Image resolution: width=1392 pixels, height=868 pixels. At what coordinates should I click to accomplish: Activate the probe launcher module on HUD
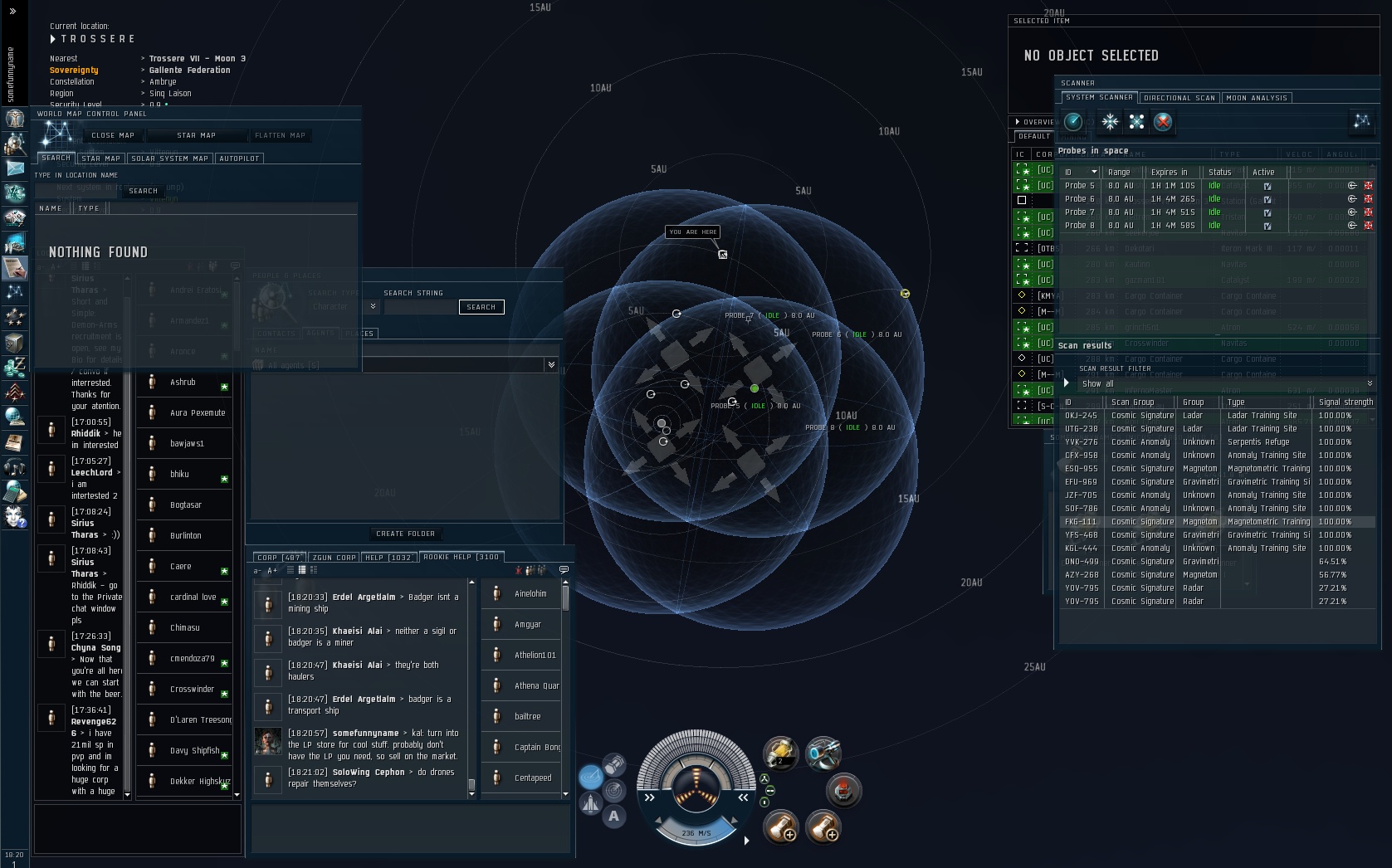coord(781,753)
